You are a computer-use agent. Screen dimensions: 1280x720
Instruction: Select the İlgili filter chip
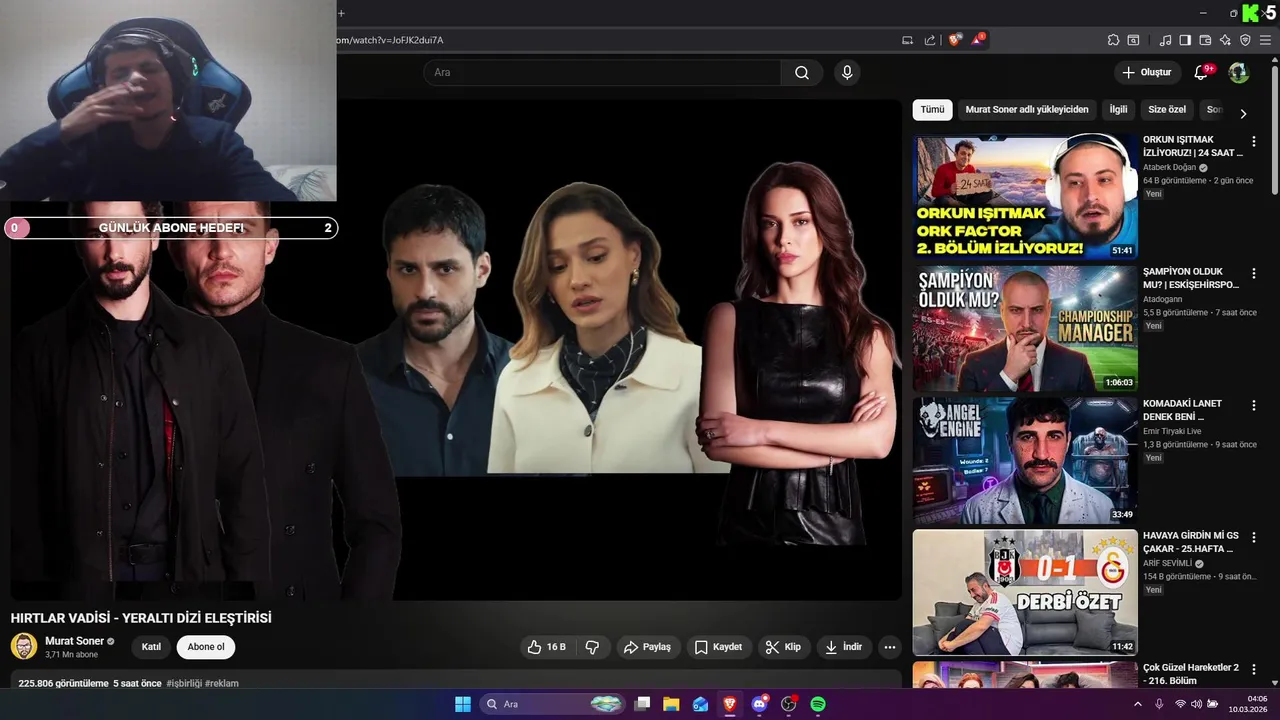pos(1118,110)
